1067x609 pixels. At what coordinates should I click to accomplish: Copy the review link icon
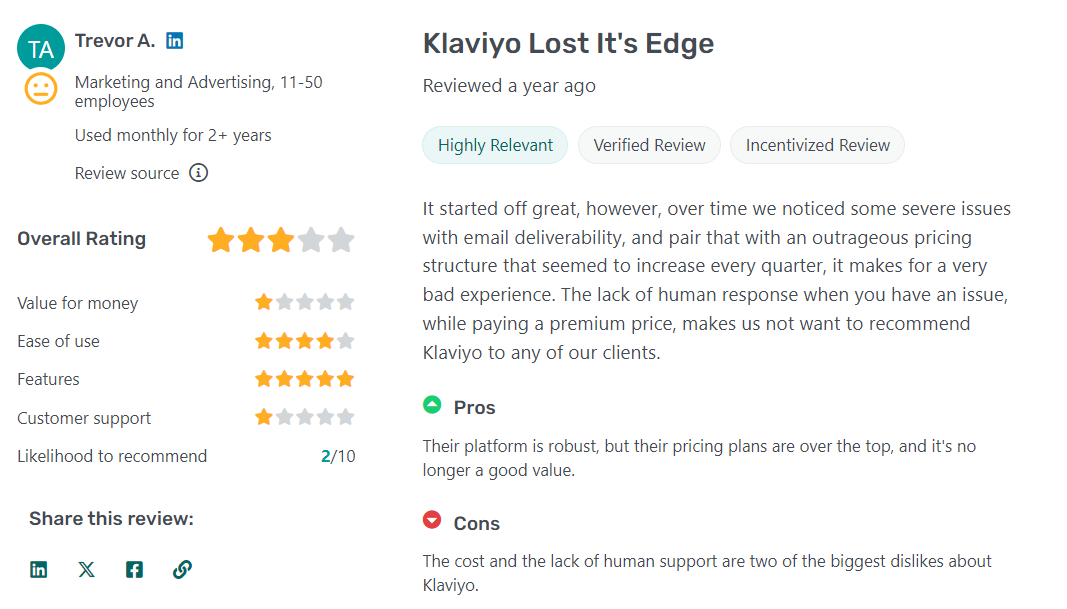(x=182, y=569)
